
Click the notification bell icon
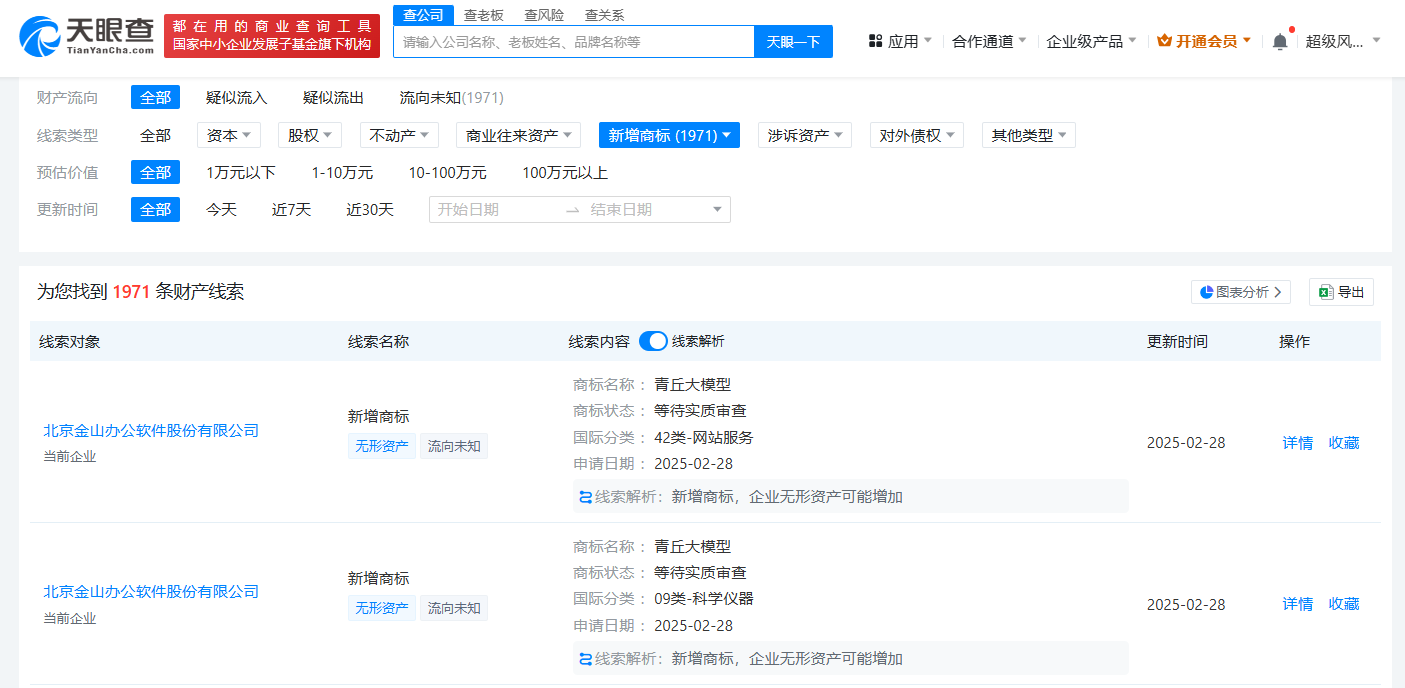pyautogui.click(x=1280, y=42)
